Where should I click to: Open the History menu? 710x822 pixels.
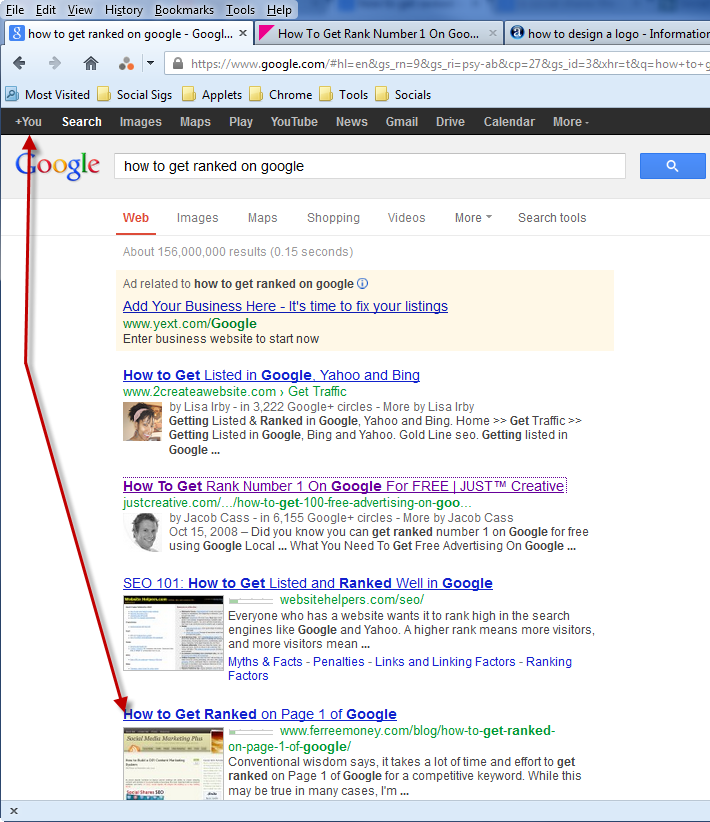[124, 10]
